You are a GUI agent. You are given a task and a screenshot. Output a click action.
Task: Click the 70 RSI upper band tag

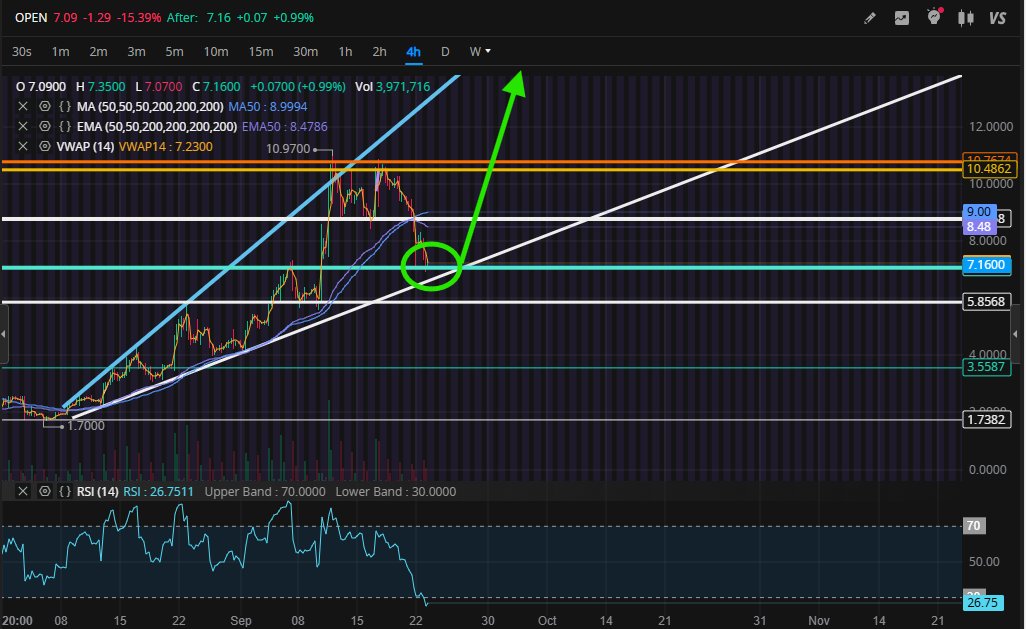(974, 526)
